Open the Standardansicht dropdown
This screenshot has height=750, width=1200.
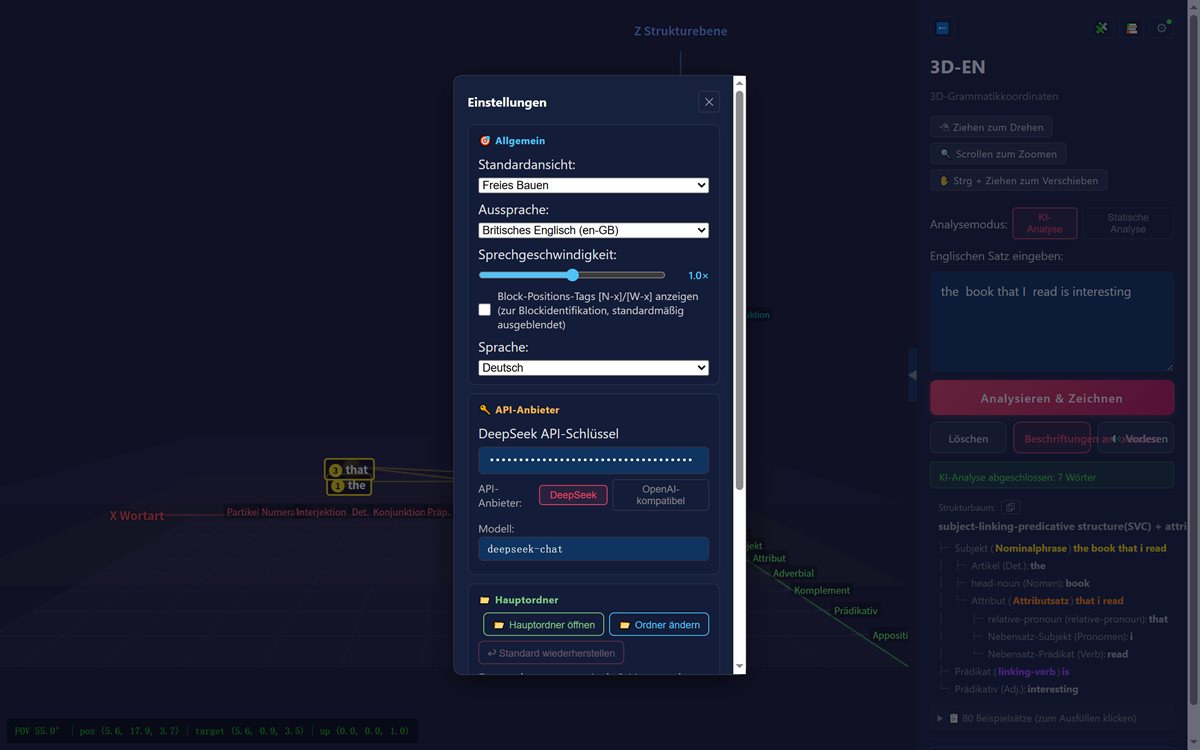(594, 185)
